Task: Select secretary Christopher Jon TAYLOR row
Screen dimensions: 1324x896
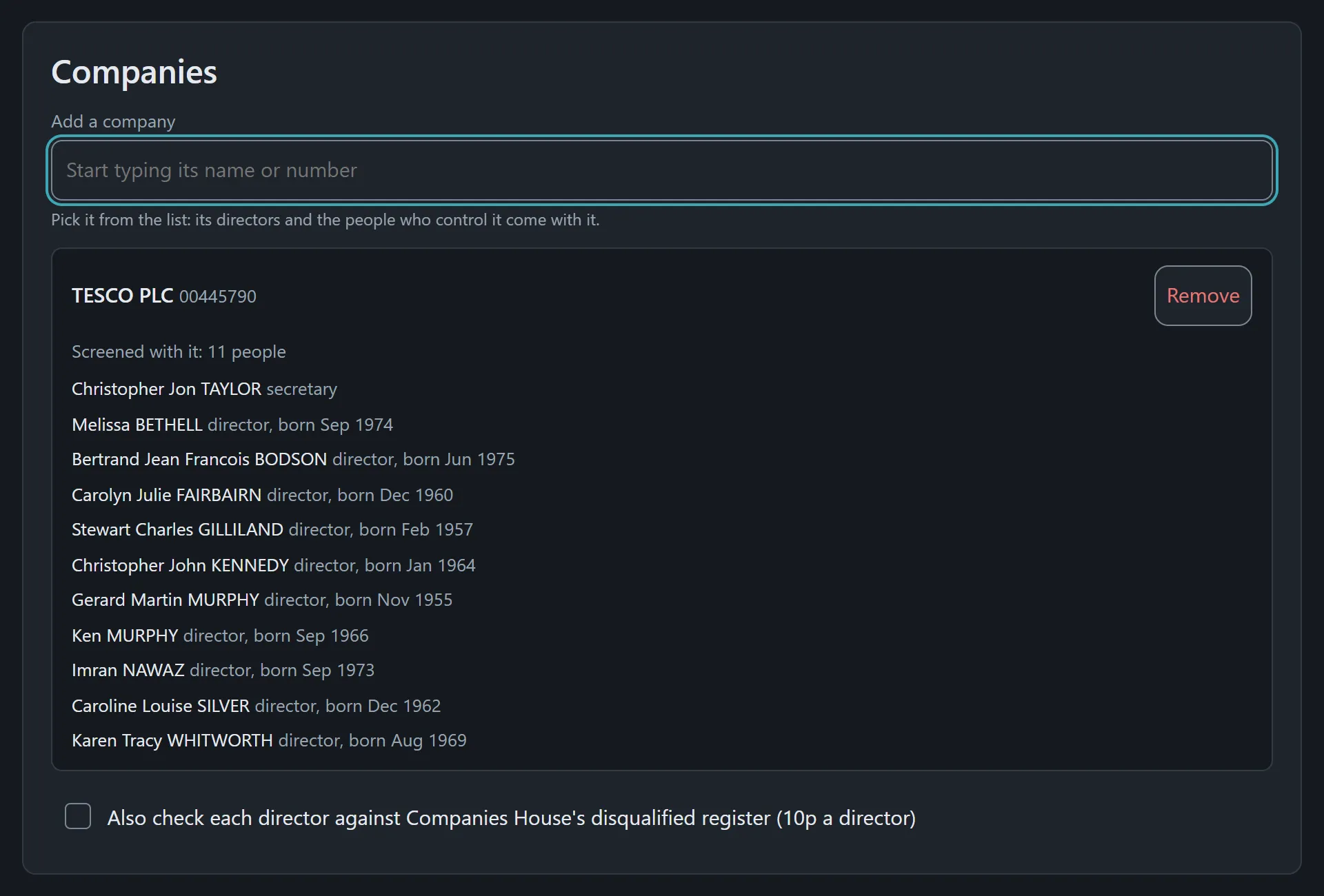Action: pyautogui.click(x=204, y=389)
